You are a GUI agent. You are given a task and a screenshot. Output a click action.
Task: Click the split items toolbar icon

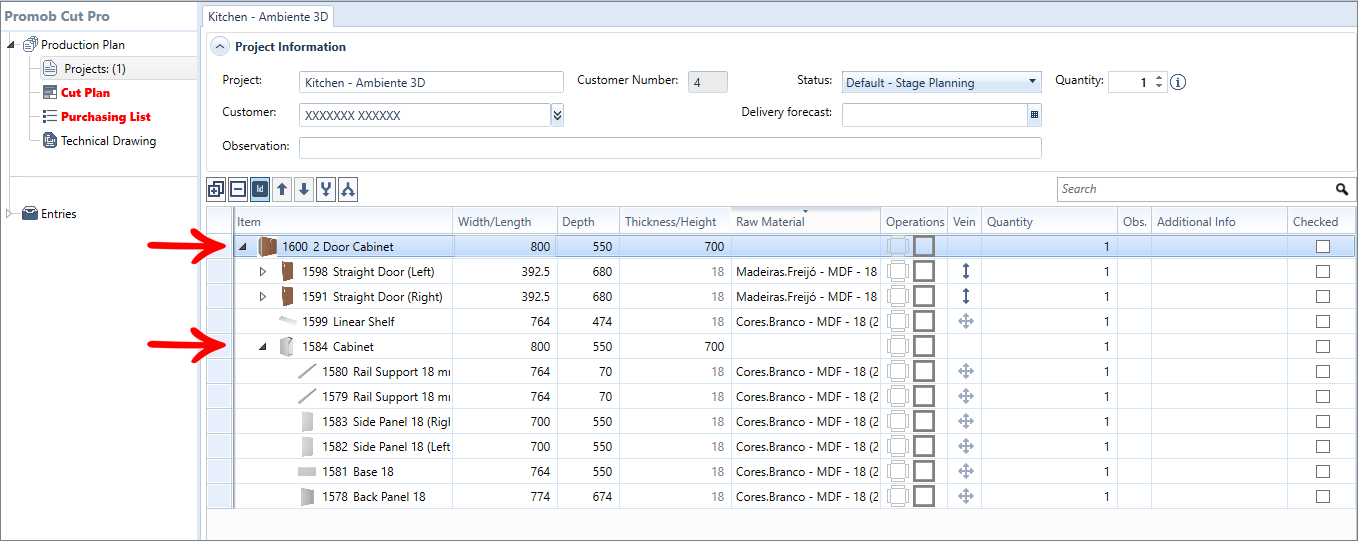[x=348, y=189]
